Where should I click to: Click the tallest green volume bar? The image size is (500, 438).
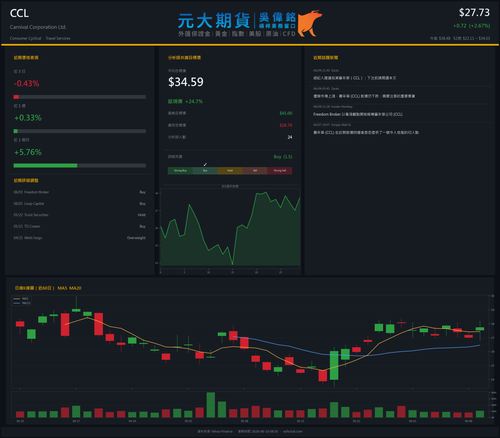coord(211,405)
